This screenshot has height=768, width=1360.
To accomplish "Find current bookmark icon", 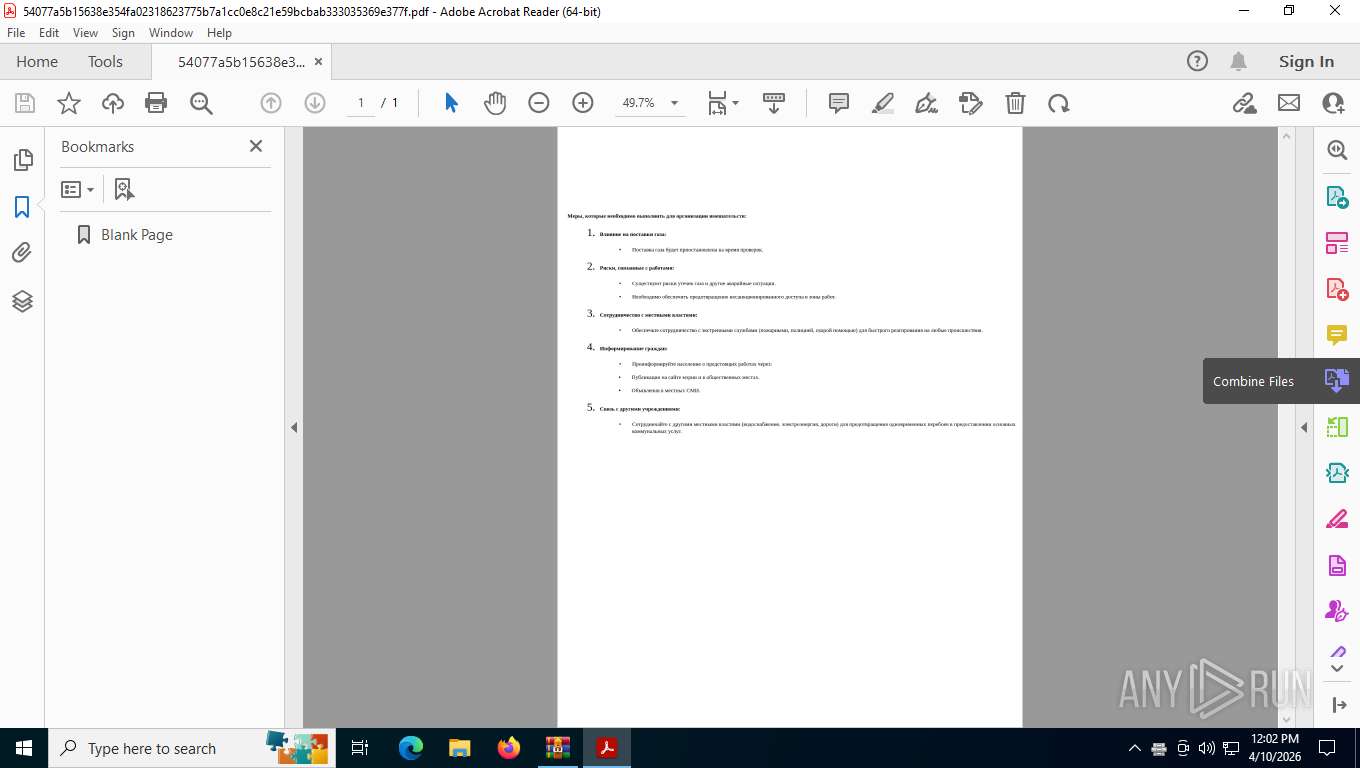I will [124, 189].
